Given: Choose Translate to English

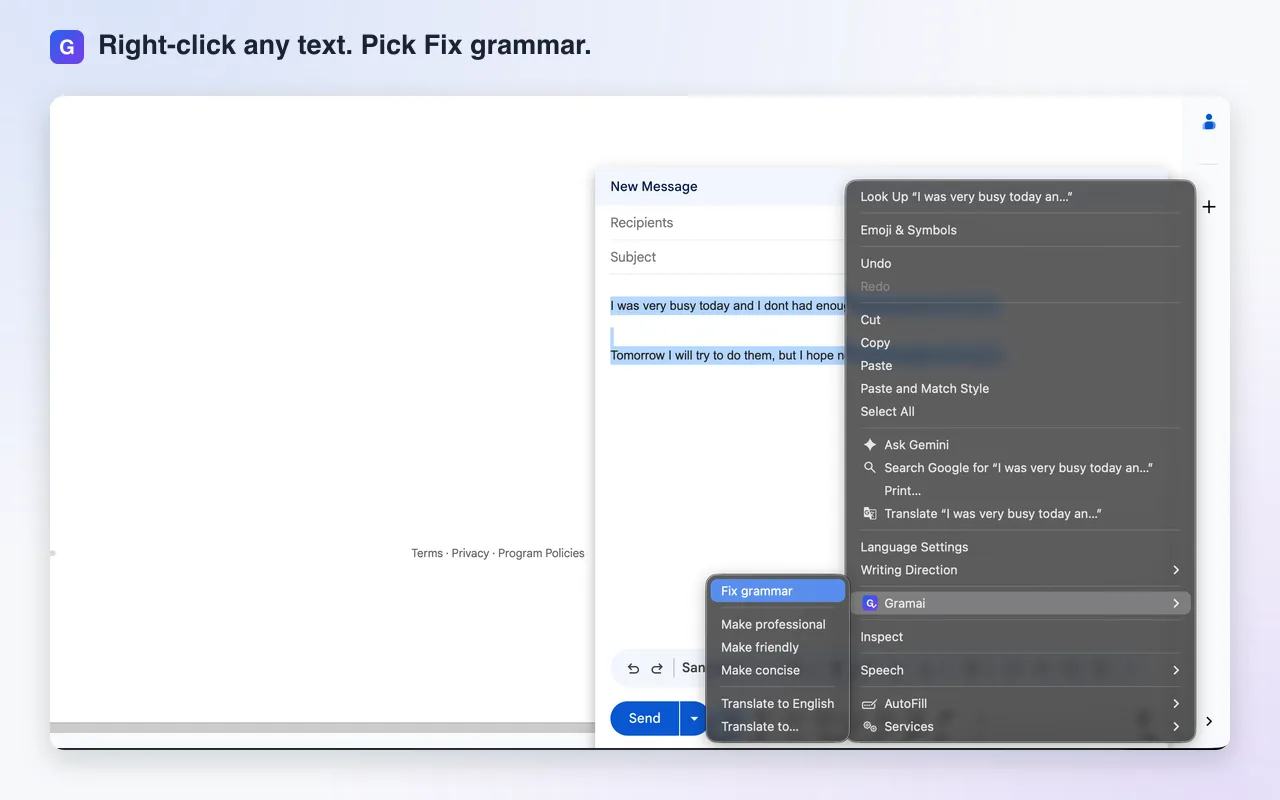Looking at the screenshot, I should 777,704.
